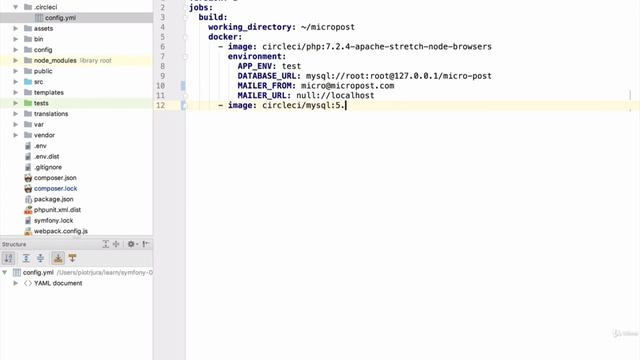Click symfony.lock file icon
This screenshot has height=360, width=640.
click(28, 220)
